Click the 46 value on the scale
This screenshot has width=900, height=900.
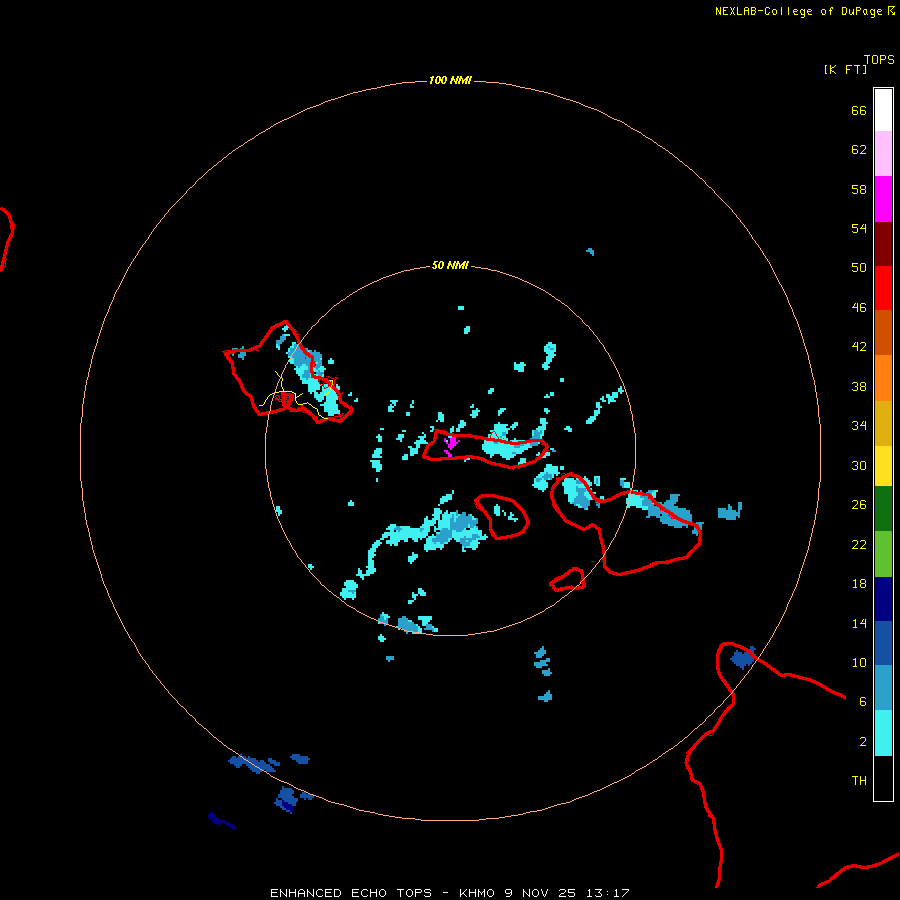point(859,307)
